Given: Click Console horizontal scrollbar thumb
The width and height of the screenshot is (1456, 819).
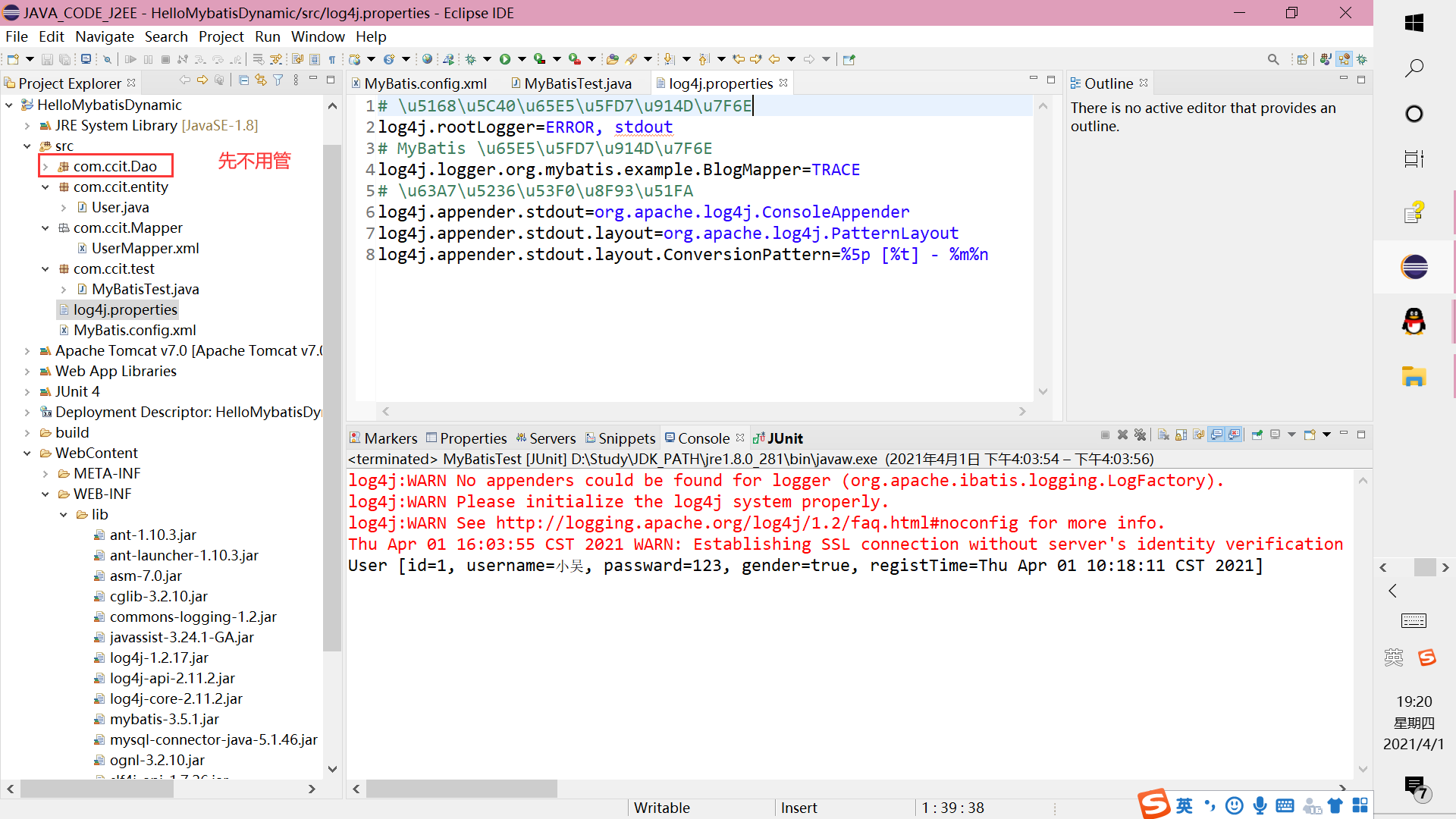Looking at the screenshot, I should (x=461, y=789).
